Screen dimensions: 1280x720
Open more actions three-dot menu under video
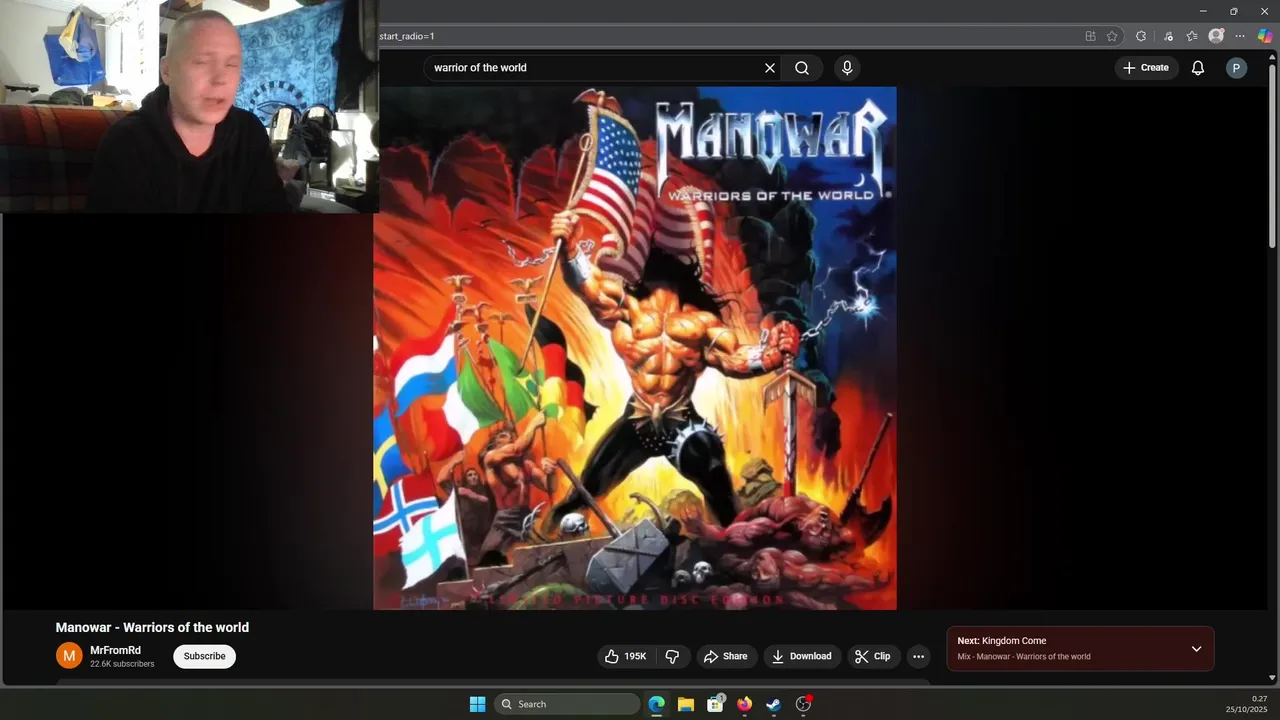pyautogui.click(x=918, y=656)
